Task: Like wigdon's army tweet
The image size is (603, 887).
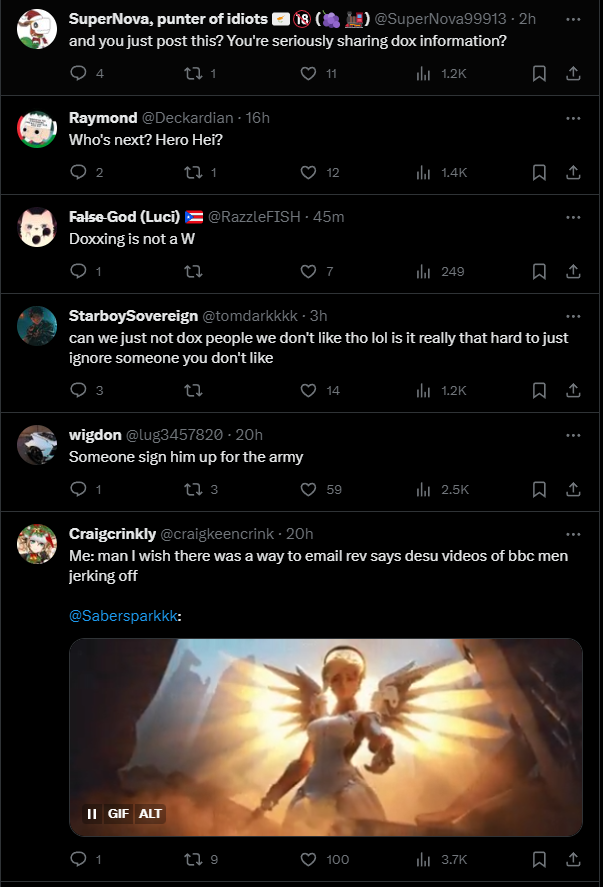Action: (x=309, y=489)
